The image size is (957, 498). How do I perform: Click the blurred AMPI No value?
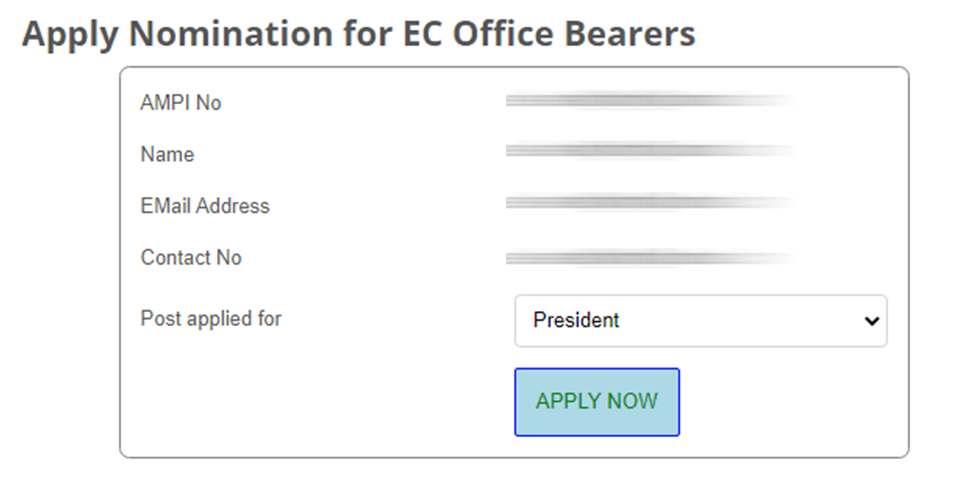650,101
